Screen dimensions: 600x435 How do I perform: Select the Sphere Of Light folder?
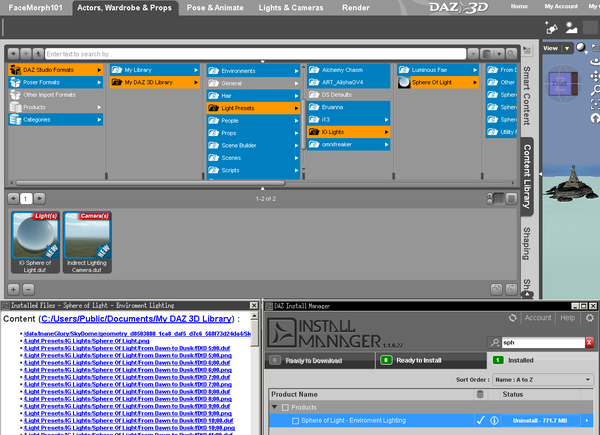coord(438,82)
